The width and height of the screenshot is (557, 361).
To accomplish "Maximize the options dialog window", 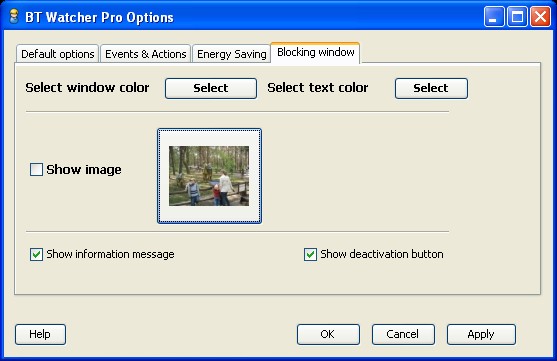I will pyautogui.click(x=517, y=17).
